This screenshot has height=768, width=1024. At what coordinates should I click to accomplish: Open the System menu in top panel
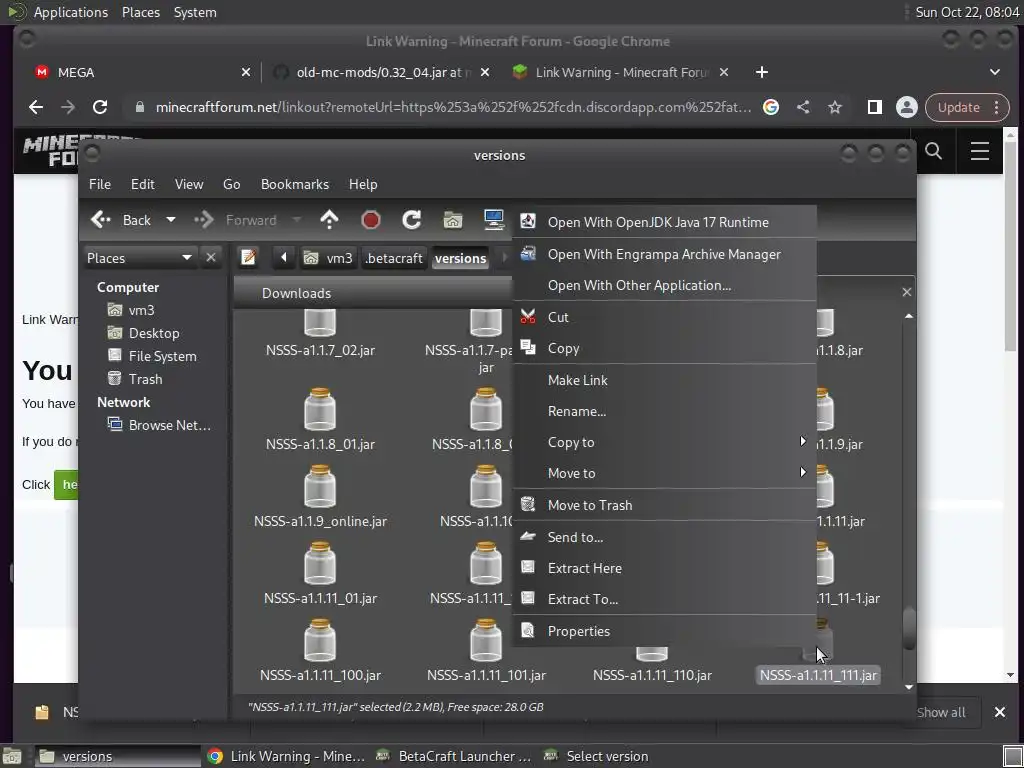coord(195,12)
